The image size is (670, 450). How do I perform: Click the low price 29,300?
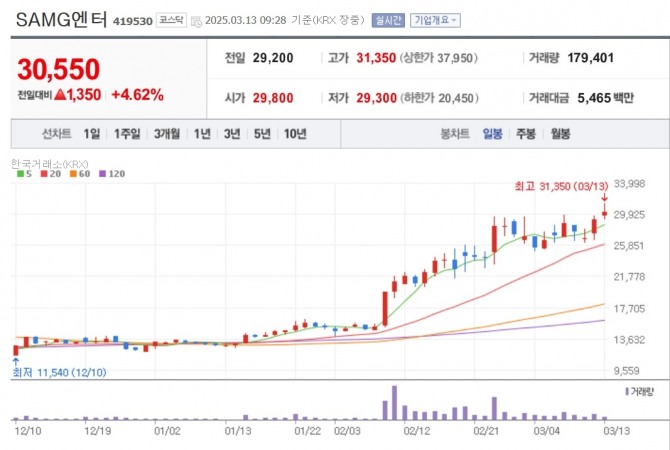tap(376, 98)
